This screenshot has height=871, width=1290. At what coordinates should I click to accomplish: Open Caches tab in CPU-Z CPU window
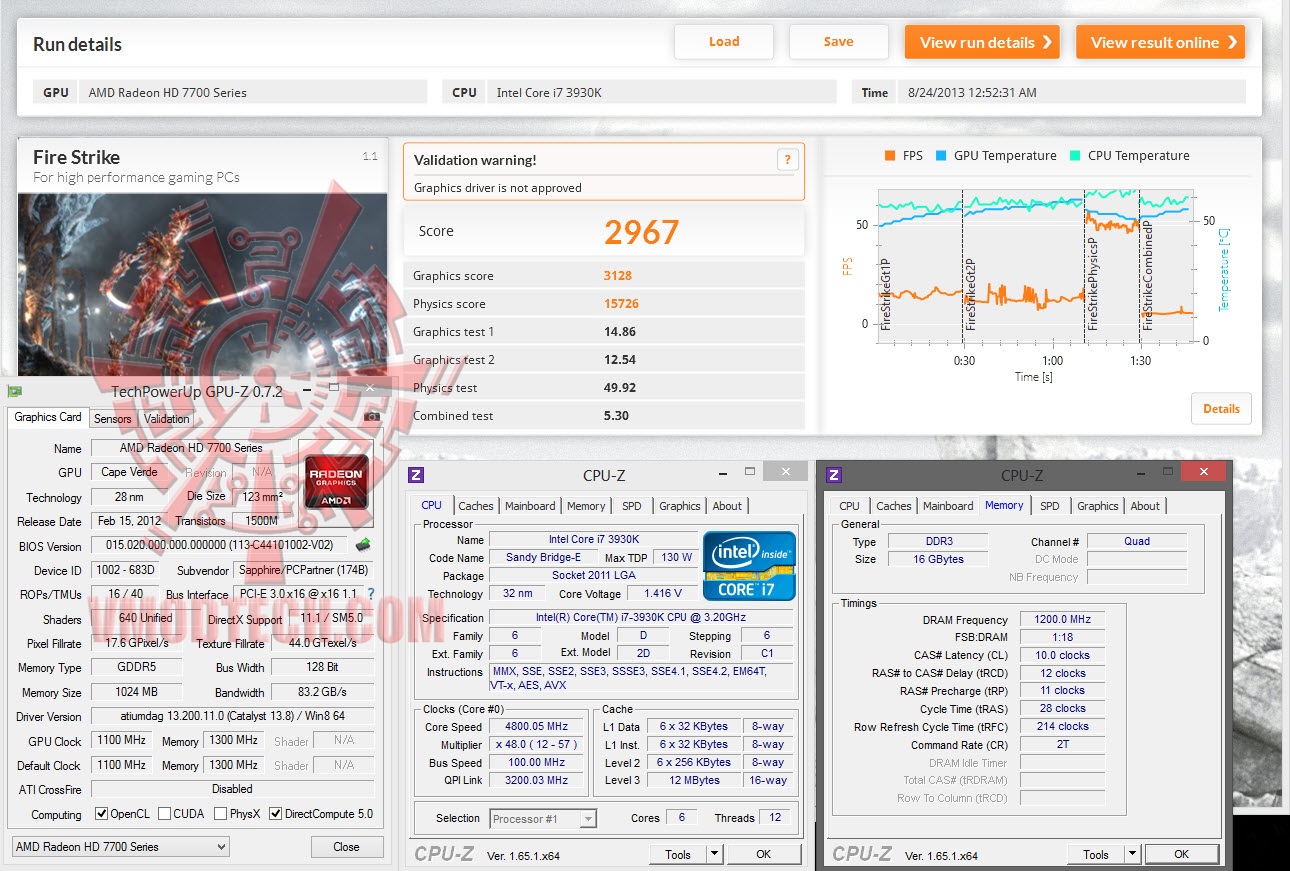(476, 506)
